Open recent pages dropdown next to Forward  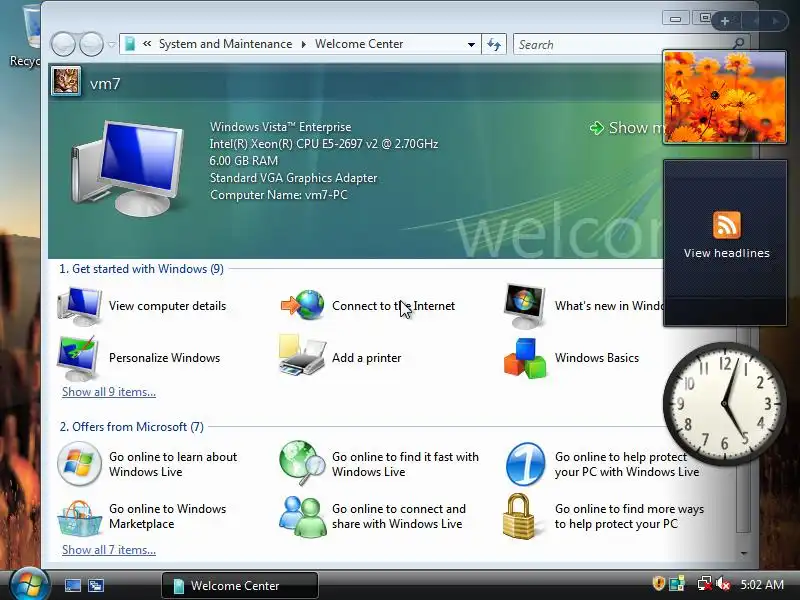(112, 45)
